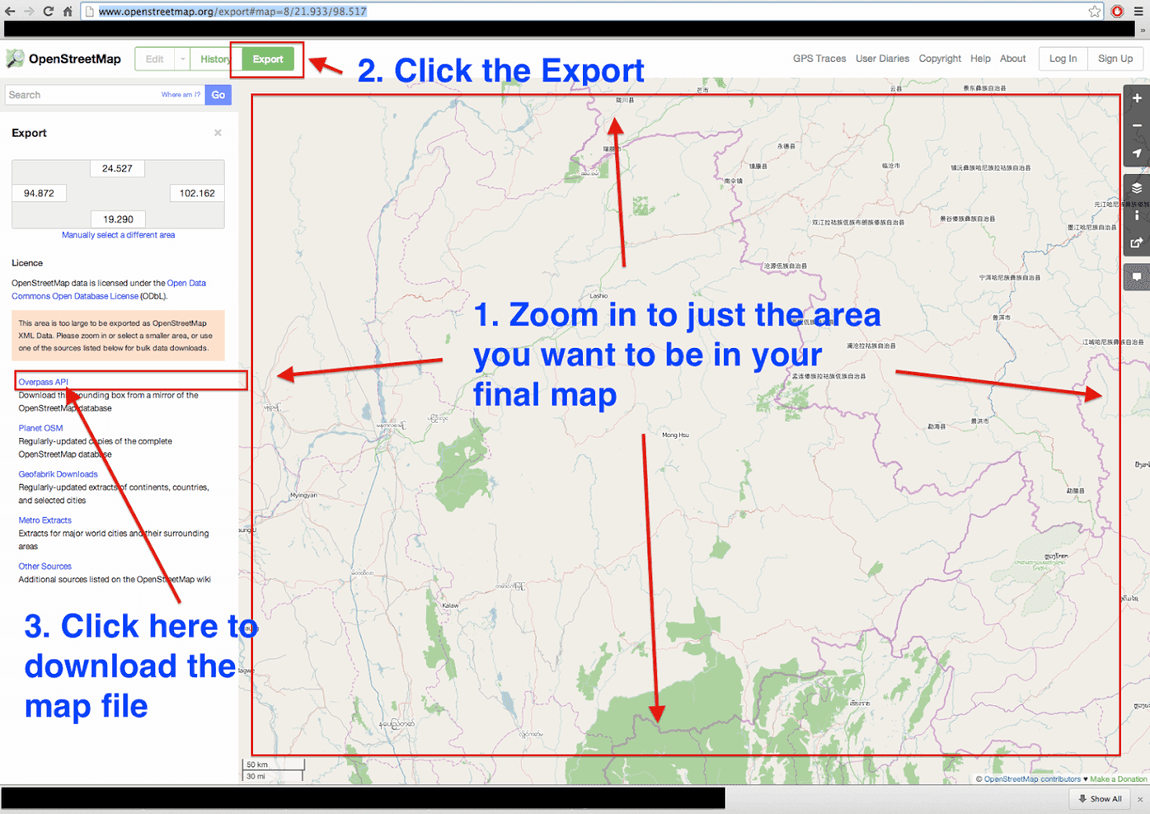Open User Diaries in the top menu
Viewport: 1150px width, 814px height.
882,59
